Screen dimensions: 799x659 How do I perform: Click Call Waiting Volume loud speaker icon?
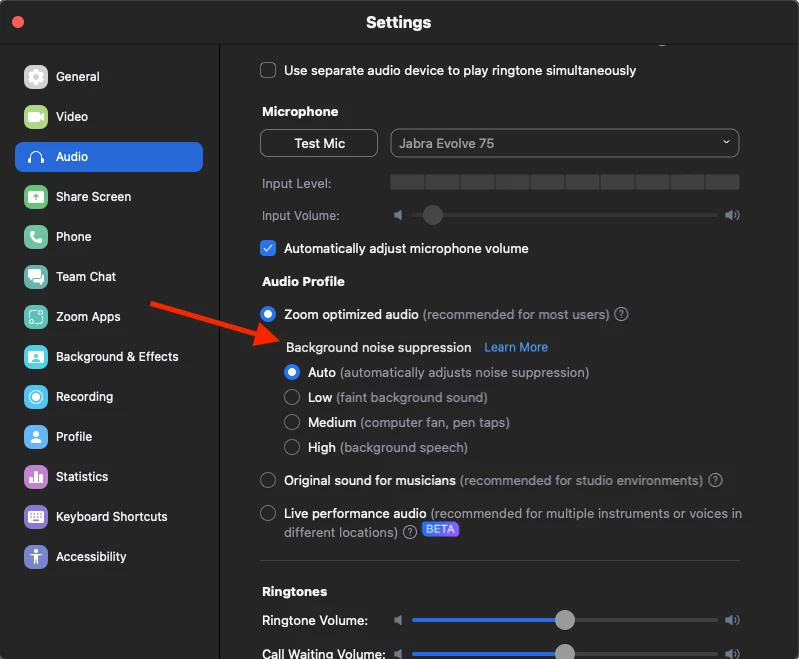pos(732,653)
